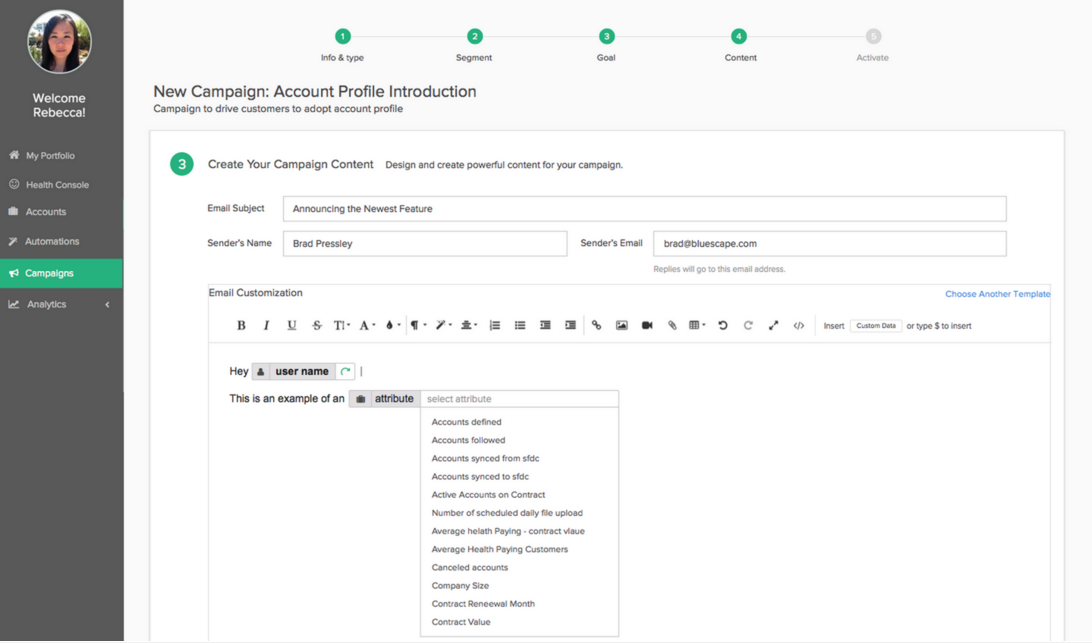The width and height of the screenshot is (1092, 643).
Task: Edit the Sender's Email field
Action: coord(829,244)
